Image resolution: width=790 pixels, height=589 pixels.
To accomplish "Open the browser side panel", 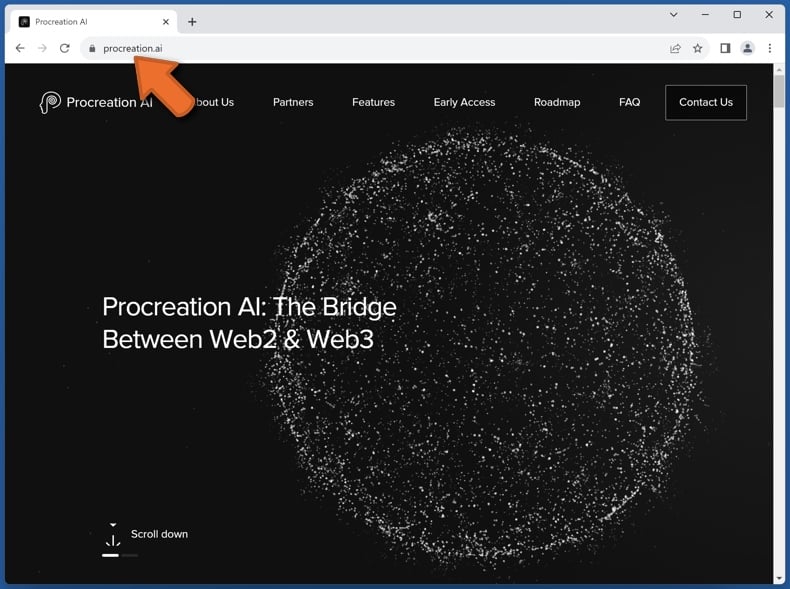I will tap(725, 48).
